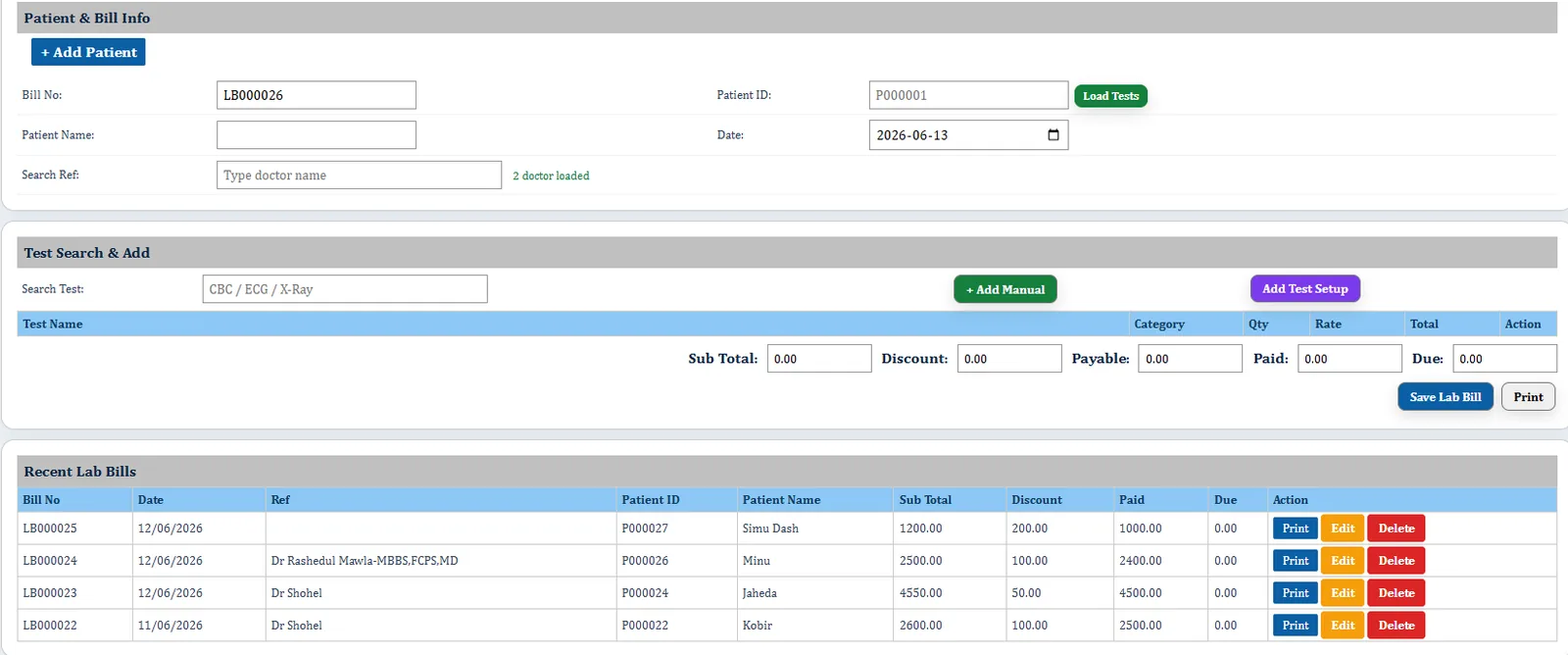Click the Test Search & Add heading

87,253
